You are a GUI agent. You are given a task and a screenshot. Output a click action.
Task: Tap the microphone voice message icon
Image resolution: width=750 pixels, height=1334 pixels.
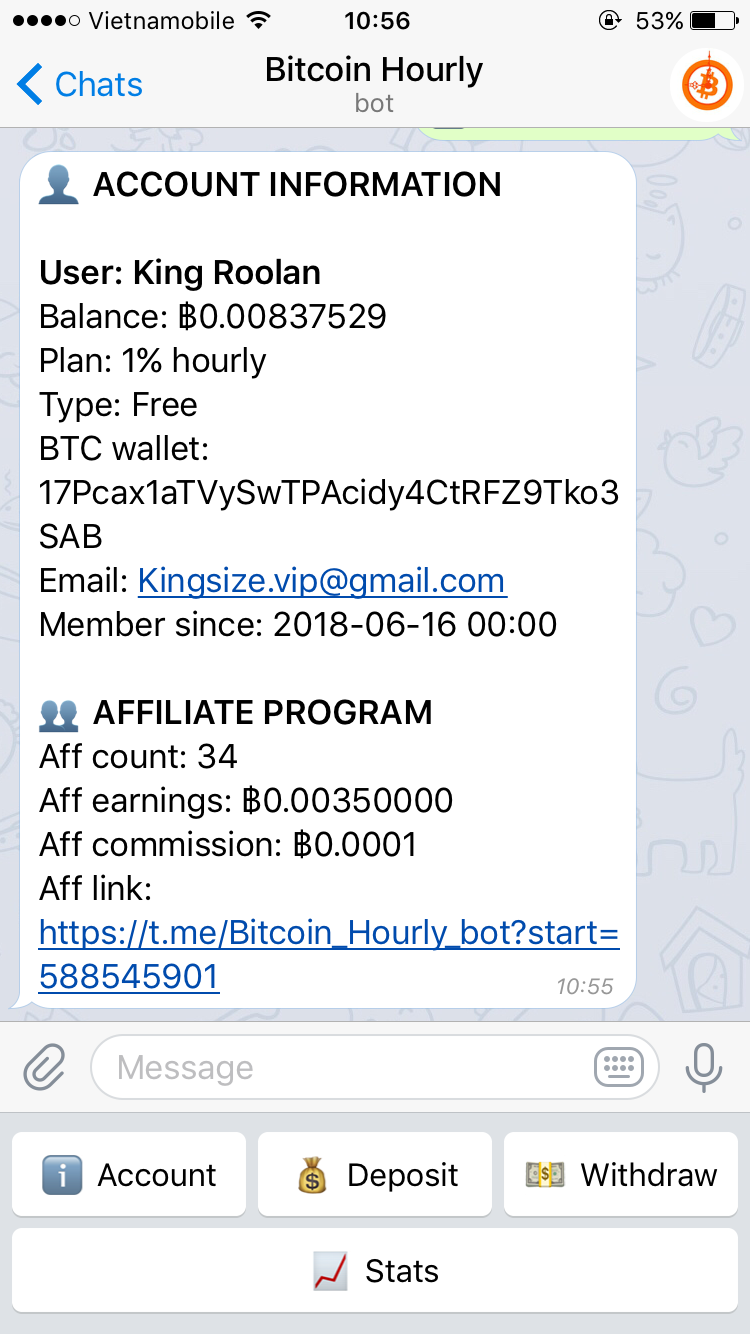pyautogui.click(x=704, y=1067)
